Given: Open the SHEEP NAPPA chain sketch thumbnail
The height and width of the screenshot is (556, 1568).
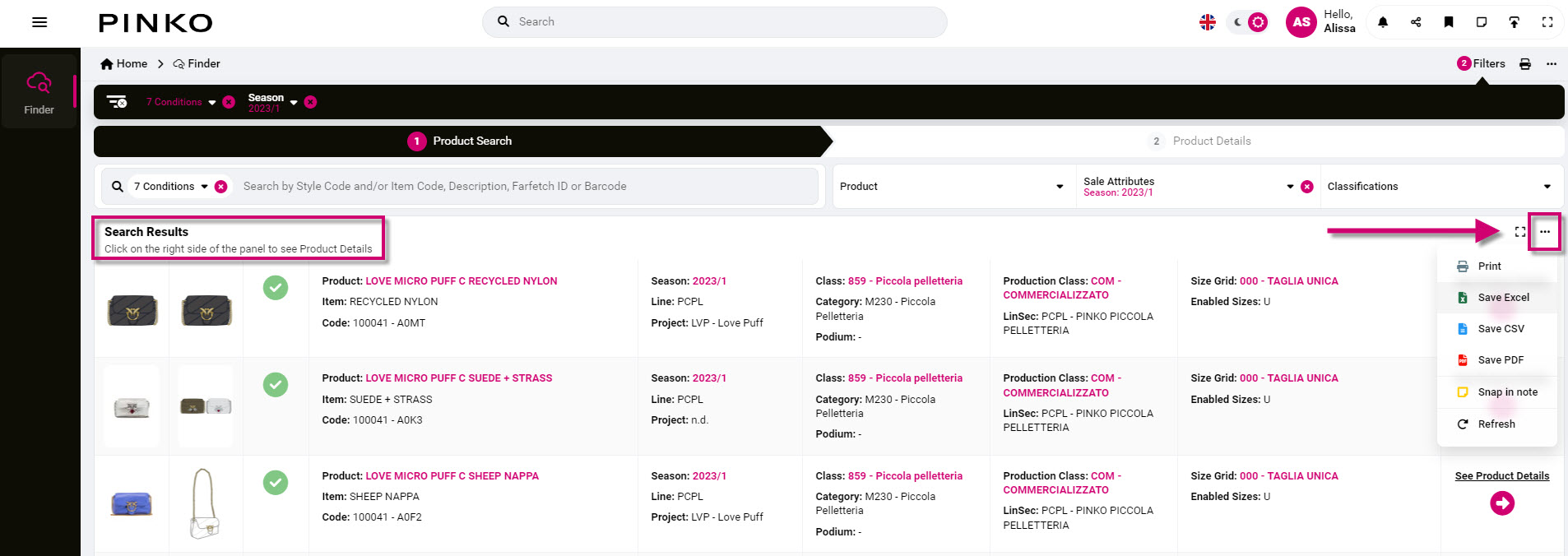Looking at the screenshot, I should coord(204,503).
